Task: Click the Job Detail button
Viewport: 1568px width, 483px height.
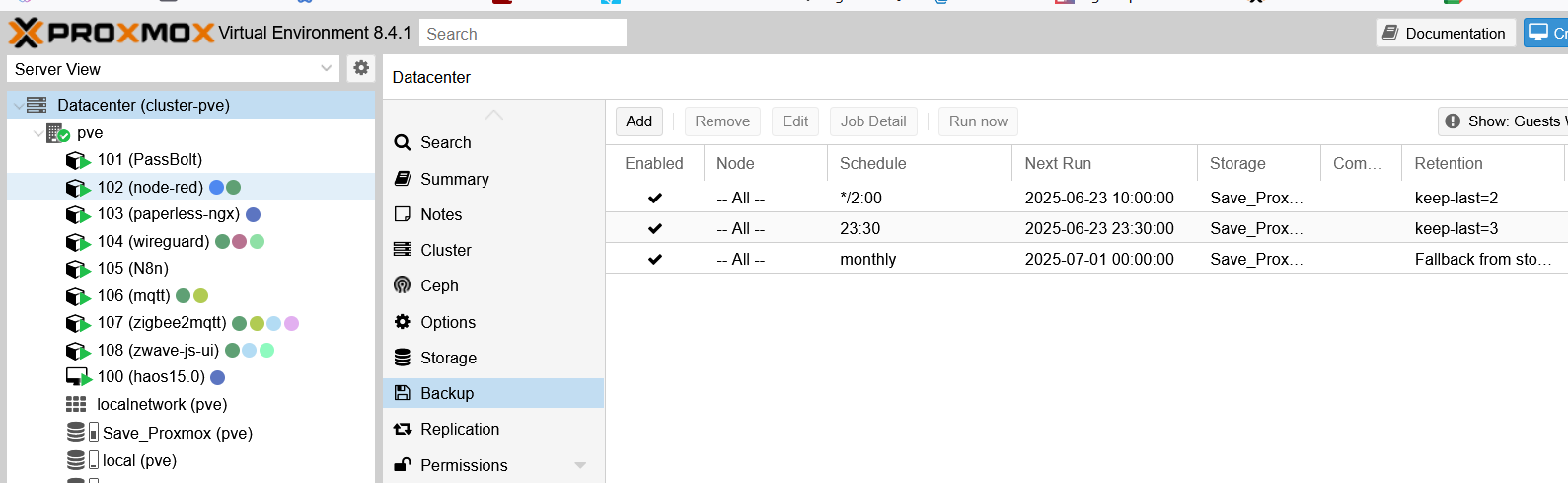Action: coord(873,121)
